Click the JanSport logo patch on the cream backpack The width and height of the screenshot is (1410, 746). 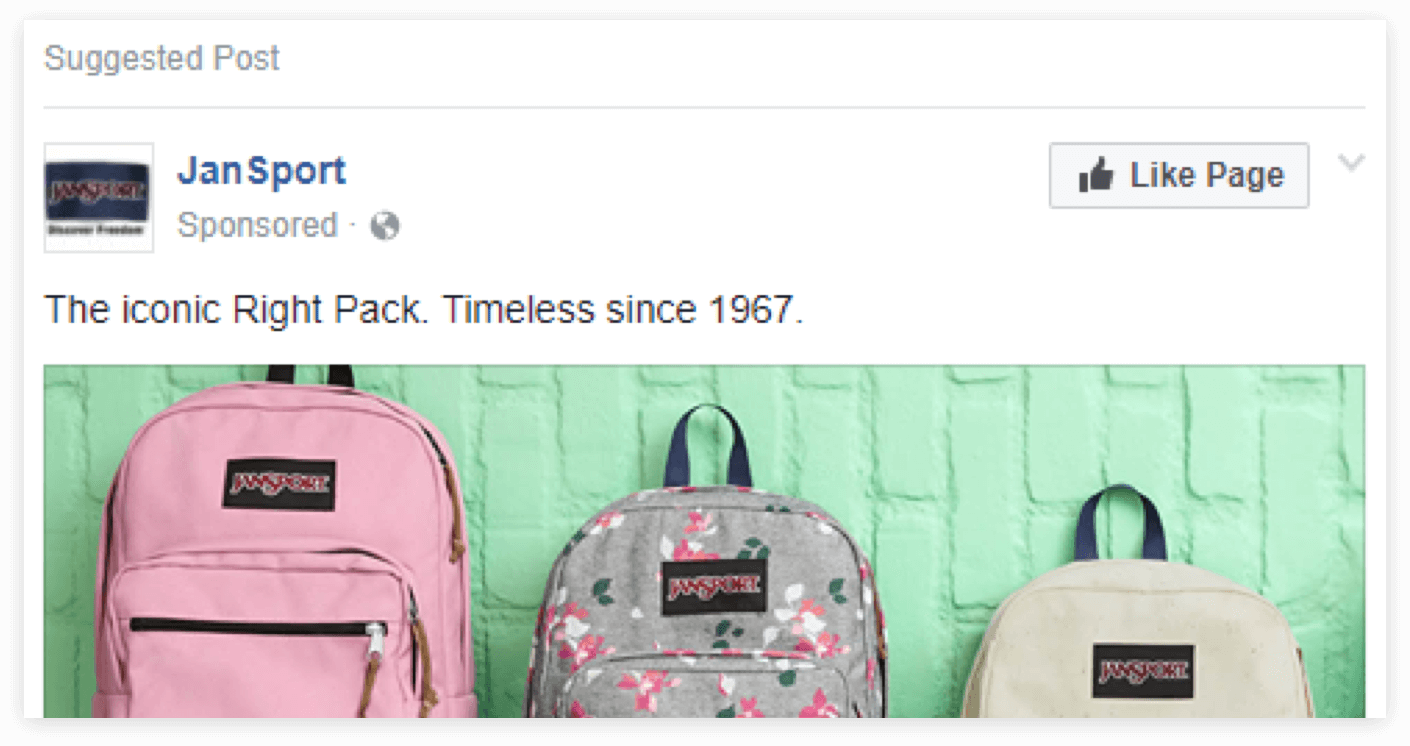click(1143, 671)
